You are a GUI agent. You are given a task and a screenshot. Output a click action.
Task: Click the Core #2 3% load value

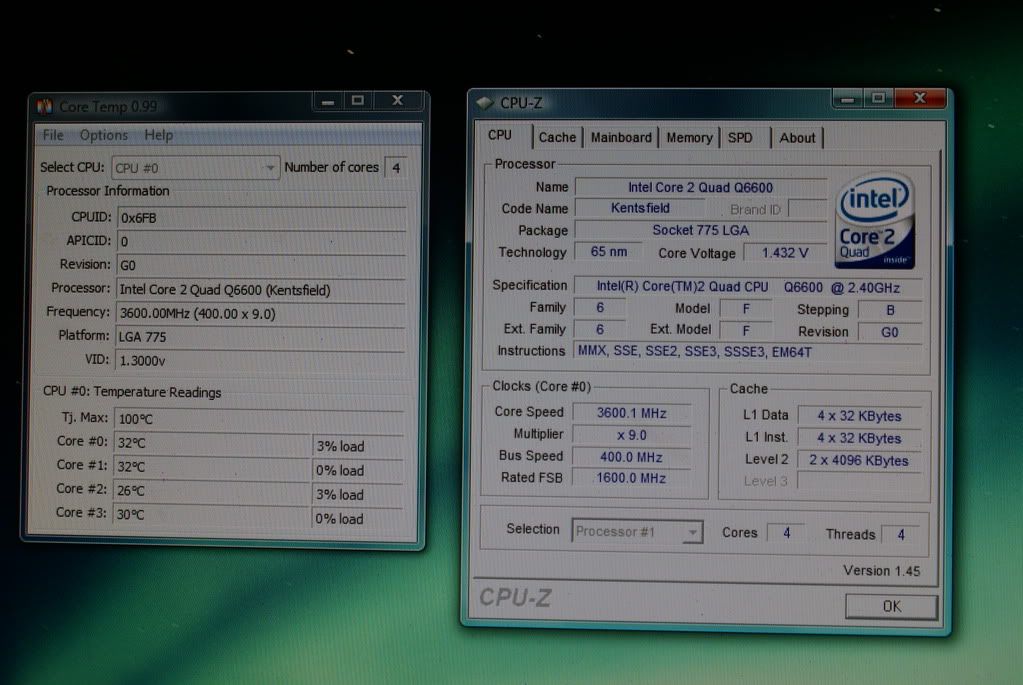click(358, 495)
